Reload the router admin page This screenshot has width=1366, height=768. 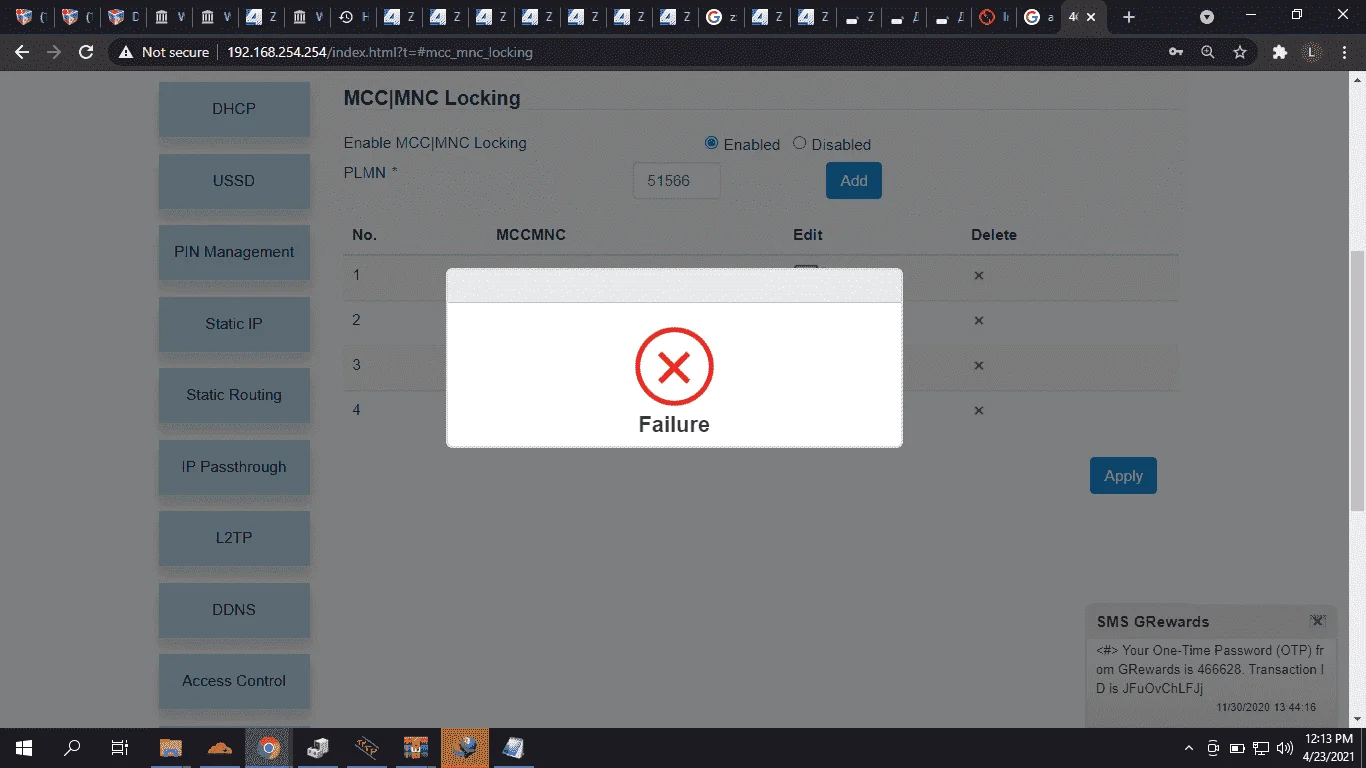[x=86, y=52]
